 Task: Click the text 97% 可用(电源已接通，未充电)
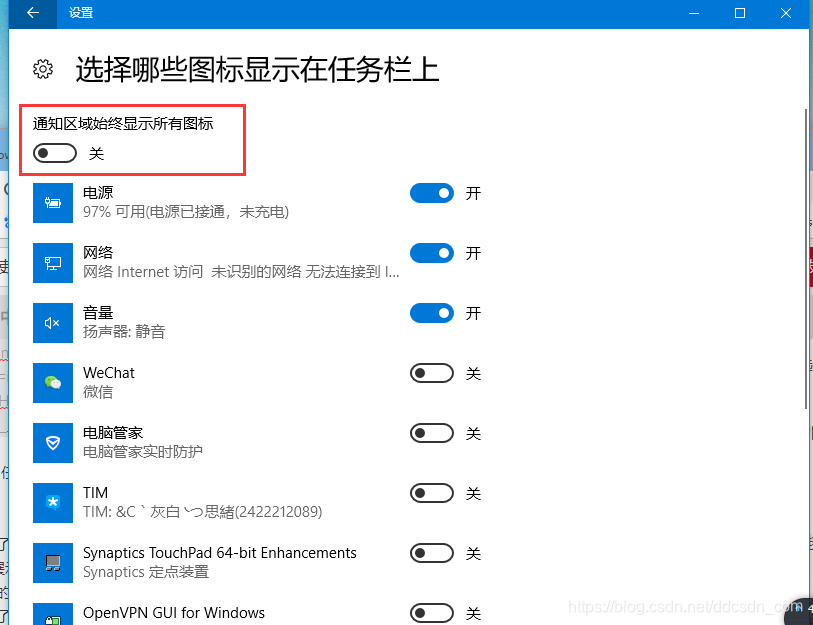tap(186, 212)
